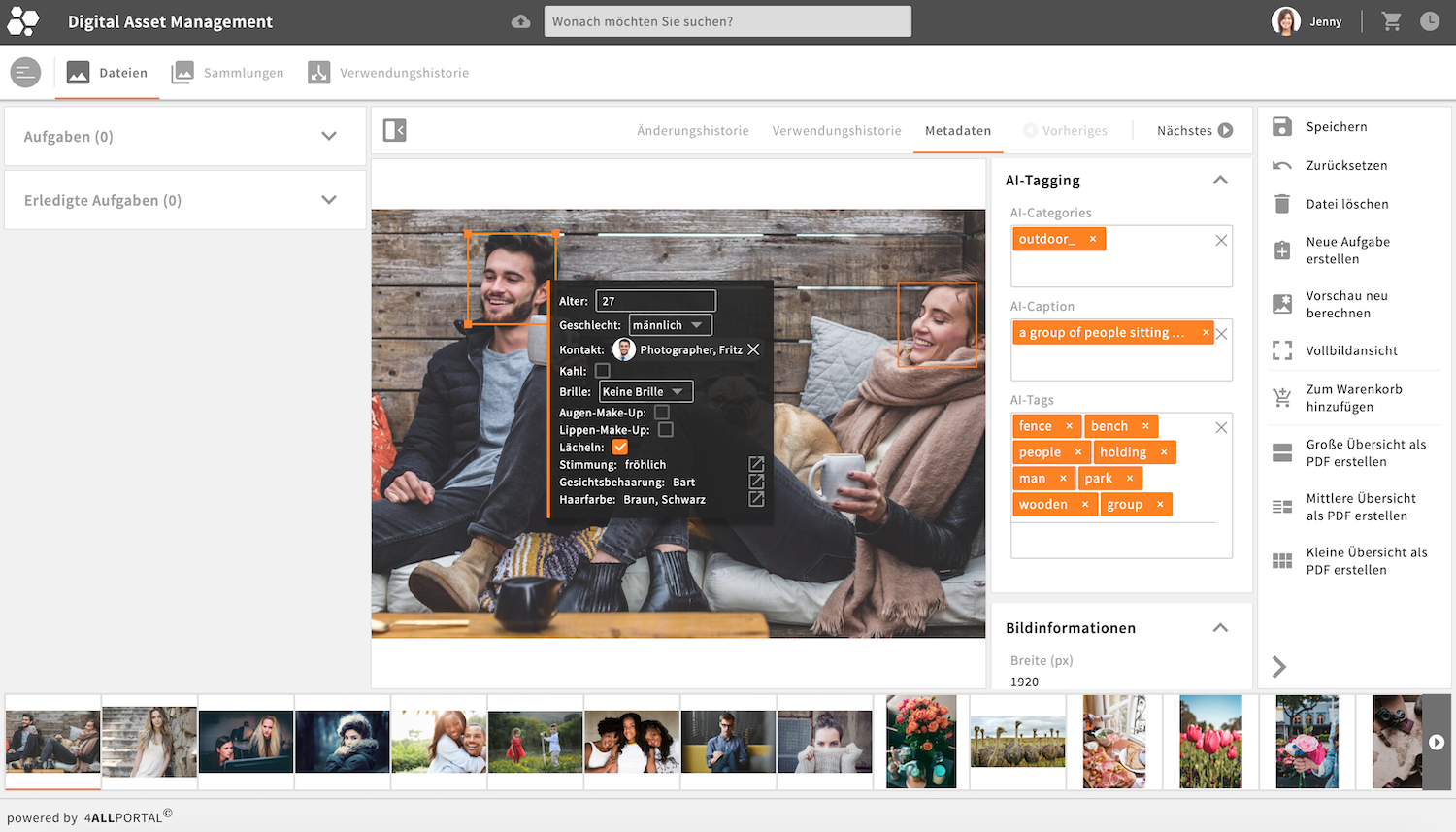Edit Haarfarbe value icon

coord(756,499)
